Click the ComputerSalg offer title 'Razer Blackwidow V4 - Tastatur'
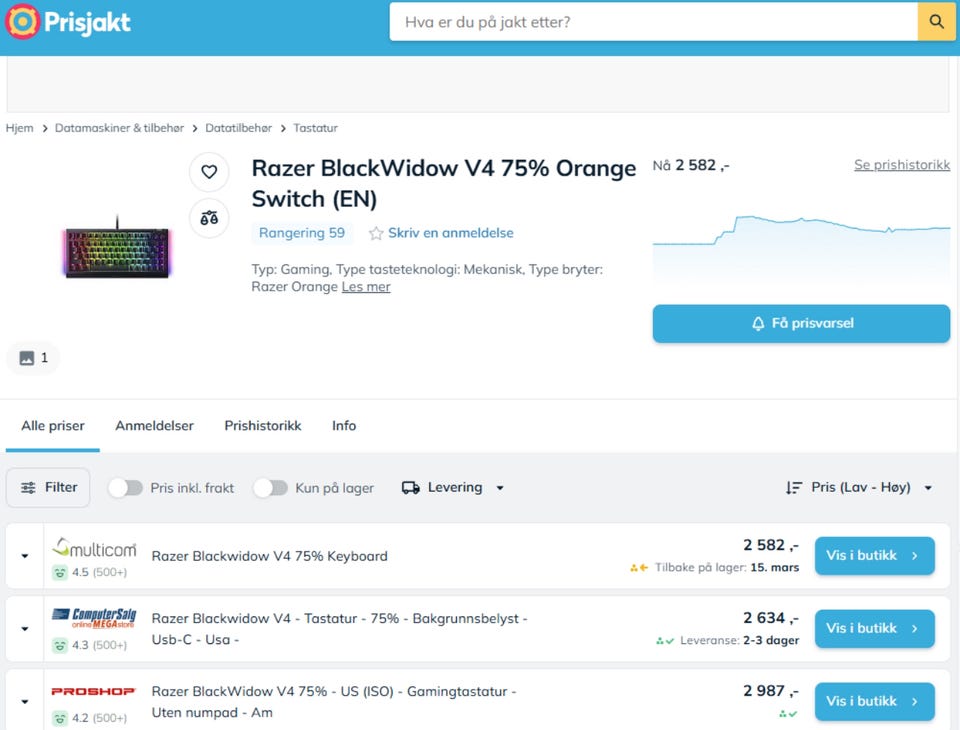The width and height of the screenshot is (960, 730). tap(339, 629)
